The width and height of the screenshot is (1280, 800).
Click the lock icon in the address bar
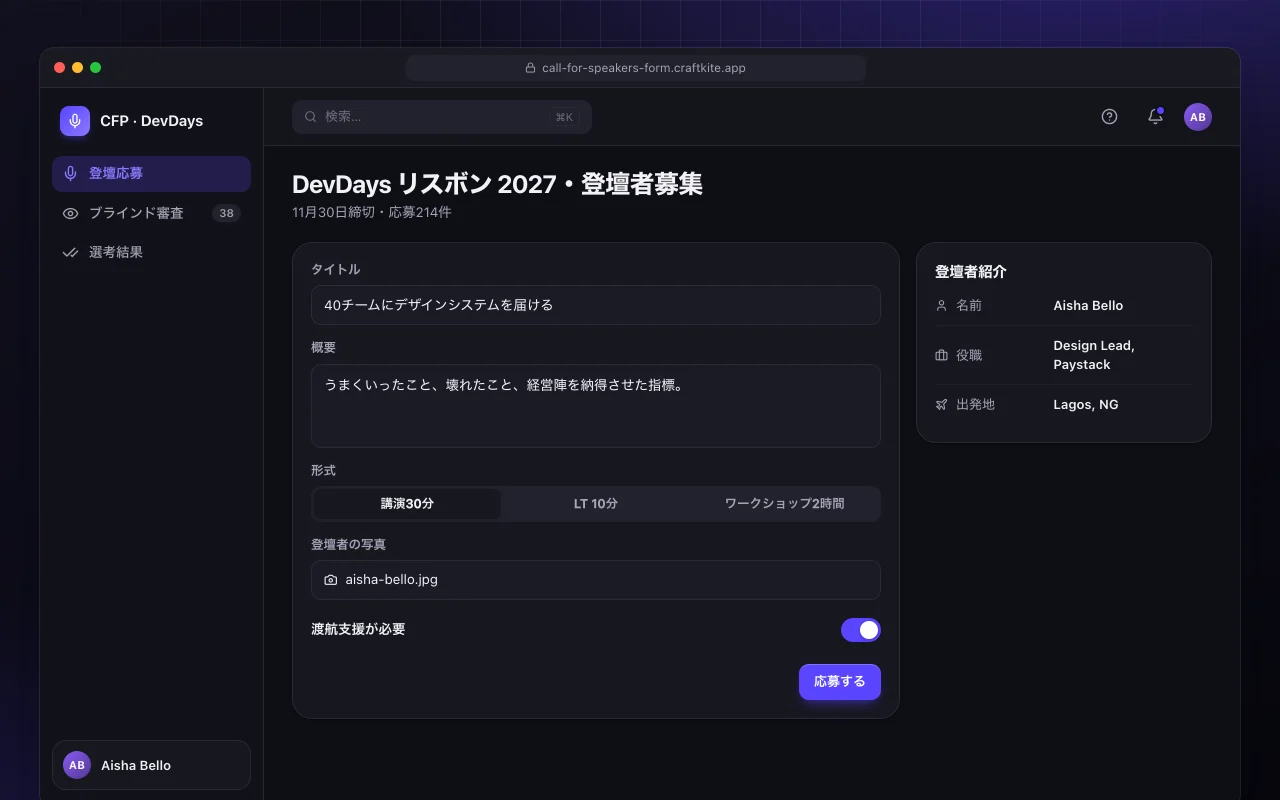tap(531, 68)
